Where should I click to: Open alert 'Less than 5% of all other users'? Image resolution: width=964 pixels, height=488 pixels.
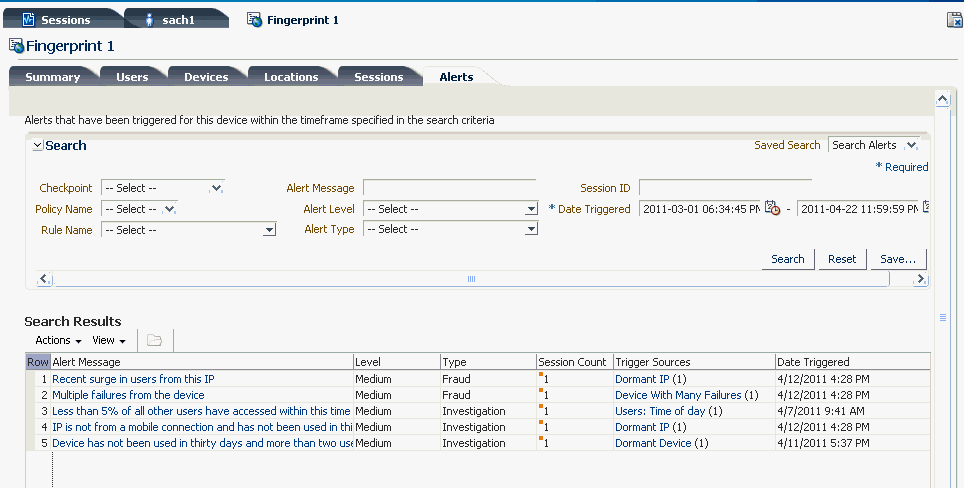pyautogui.click(x=202, y=411)
